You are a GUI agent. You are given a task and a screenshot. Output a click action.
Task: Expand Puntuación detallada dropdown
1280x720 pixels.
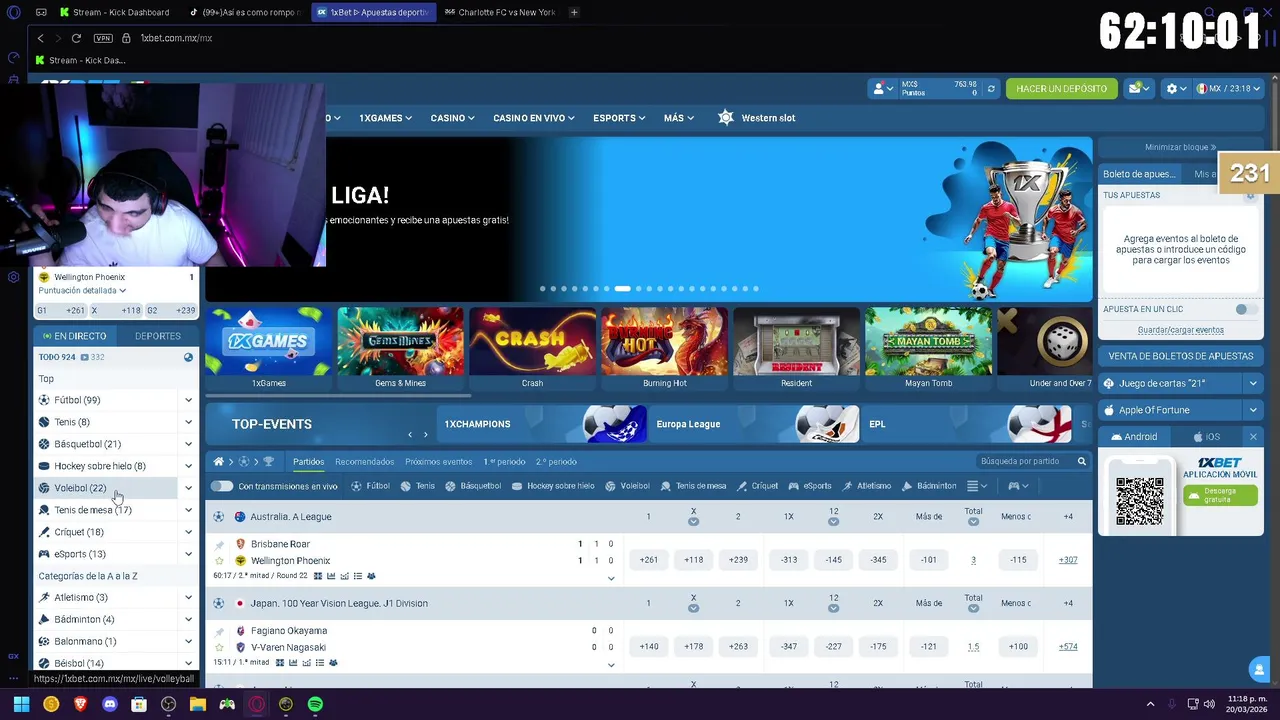pyautogui.click(x=82, y=291)
